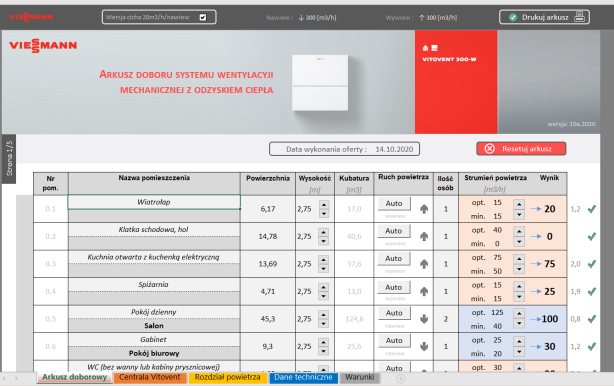Click Auto button in Spiżarnia row

(x=394, y=287)
